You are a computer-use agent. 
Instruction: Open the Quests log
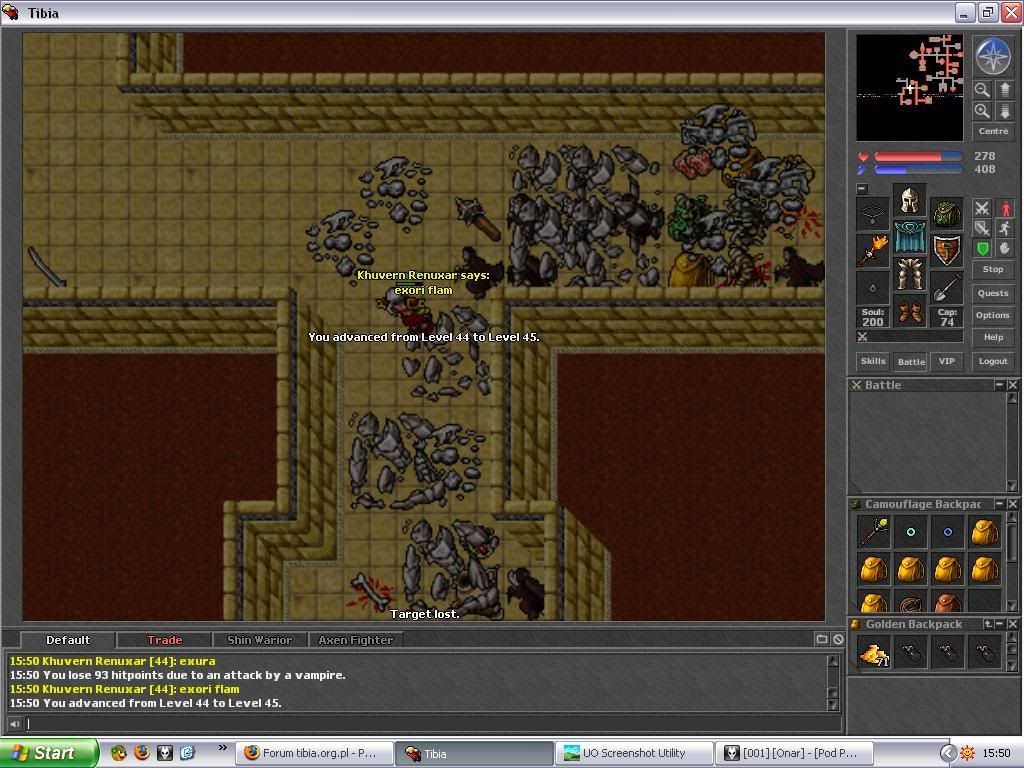pos(993,293)
